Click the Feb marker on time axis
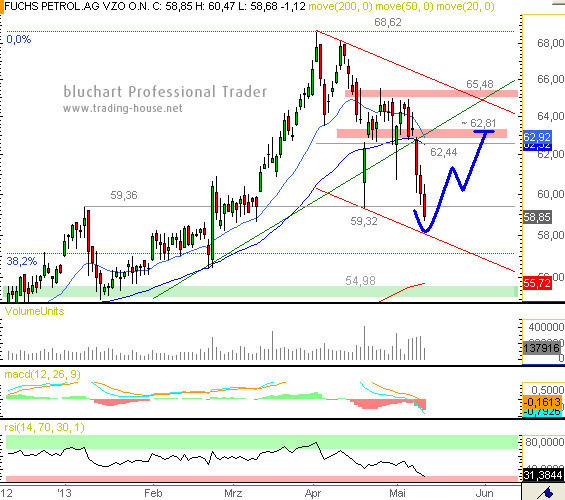This screenshot has width=565, height=500. click(x=153, y=493)
